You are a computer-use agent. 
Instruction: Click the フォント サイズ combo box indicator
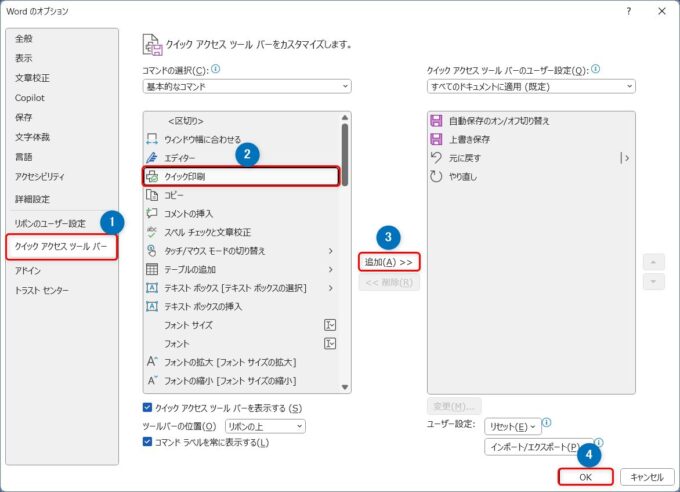330,325
